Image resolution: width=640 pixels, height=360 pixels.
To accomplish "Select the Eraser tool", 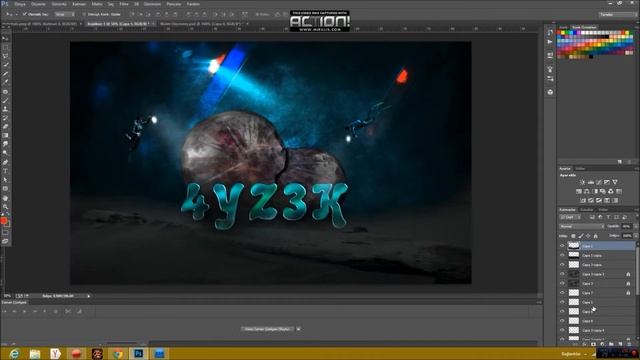I will 5,127.
